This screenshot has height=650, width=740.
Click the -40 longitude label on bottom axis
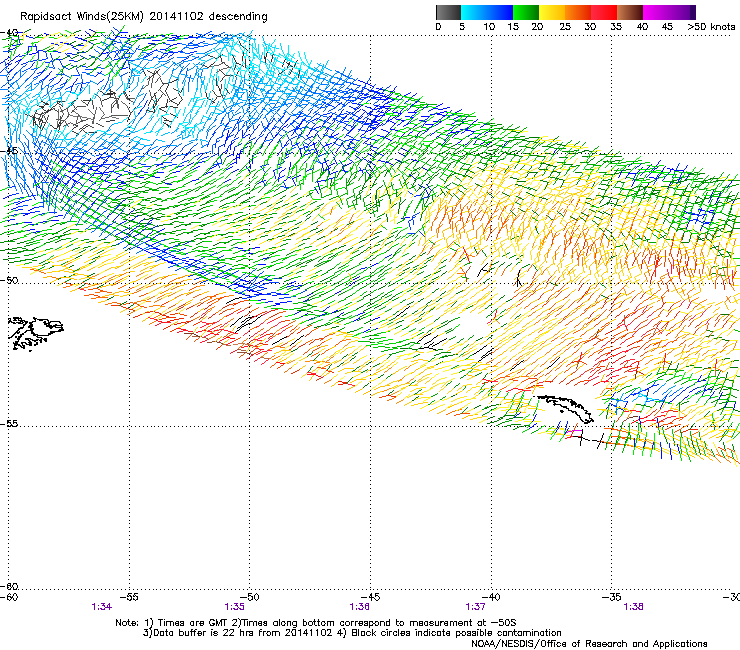(491, 597)
